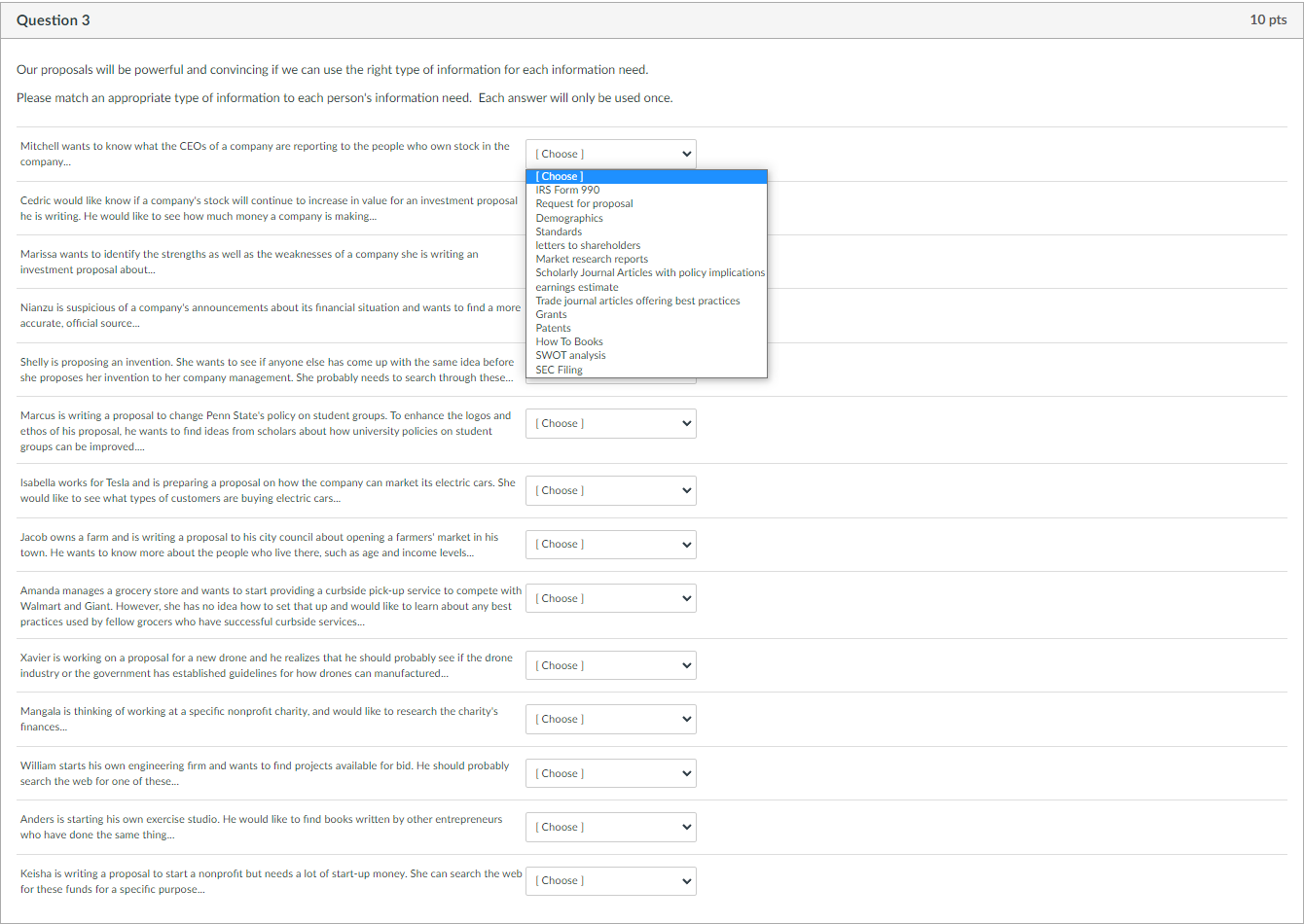Image resolution: width=1304 pixels, height=924 pixels.
Task: Click the 'Please match an appropriate type' instruction
Action: (344, 98)
